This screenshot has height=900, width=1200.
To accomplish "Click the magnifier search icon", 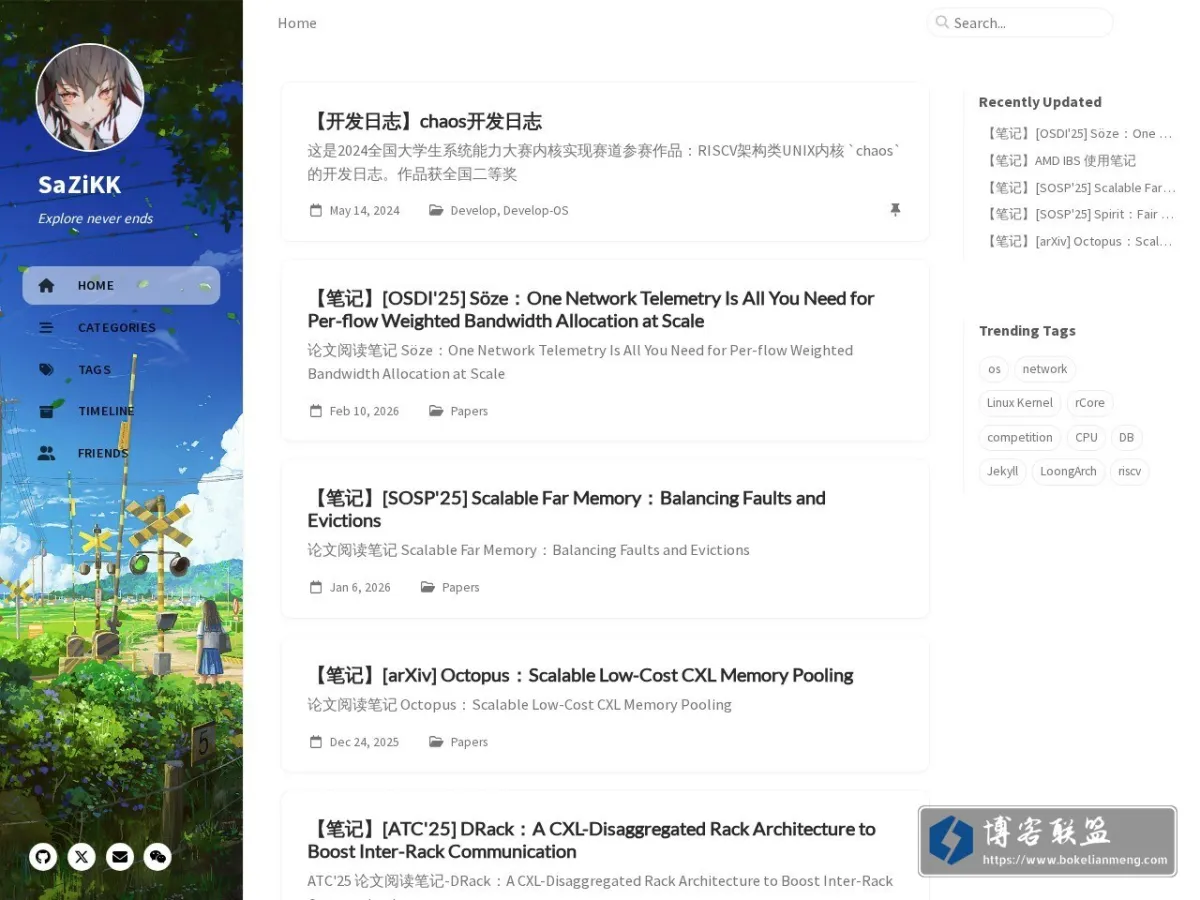I will pyautogui.click(x=942, y=22).
